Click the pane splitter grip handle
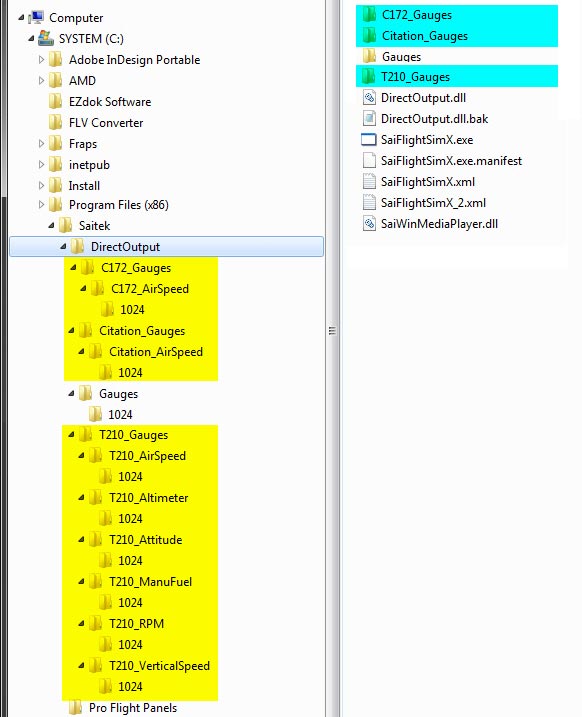The width and height of the screenshot is (582, 717). coord(332,331)
